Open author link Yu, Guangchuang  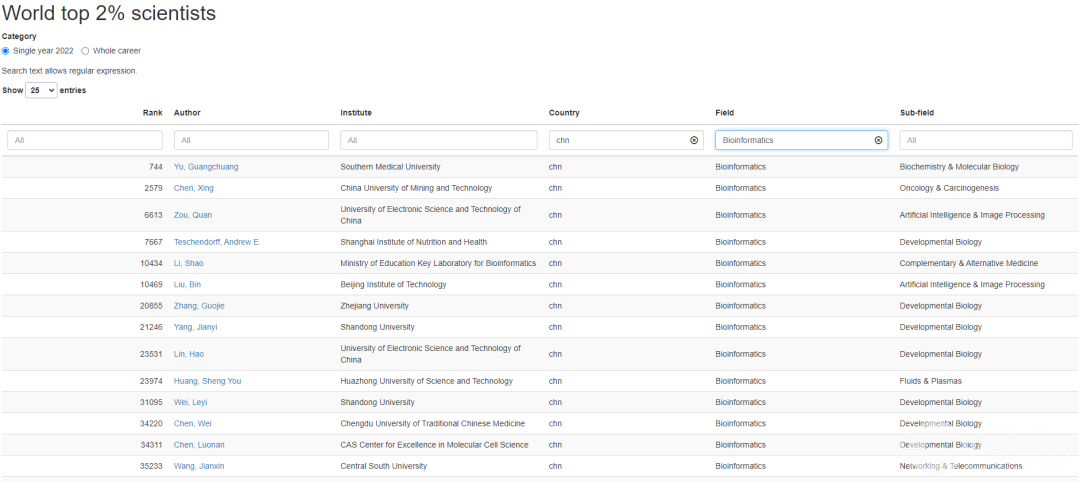coord(206,167)
